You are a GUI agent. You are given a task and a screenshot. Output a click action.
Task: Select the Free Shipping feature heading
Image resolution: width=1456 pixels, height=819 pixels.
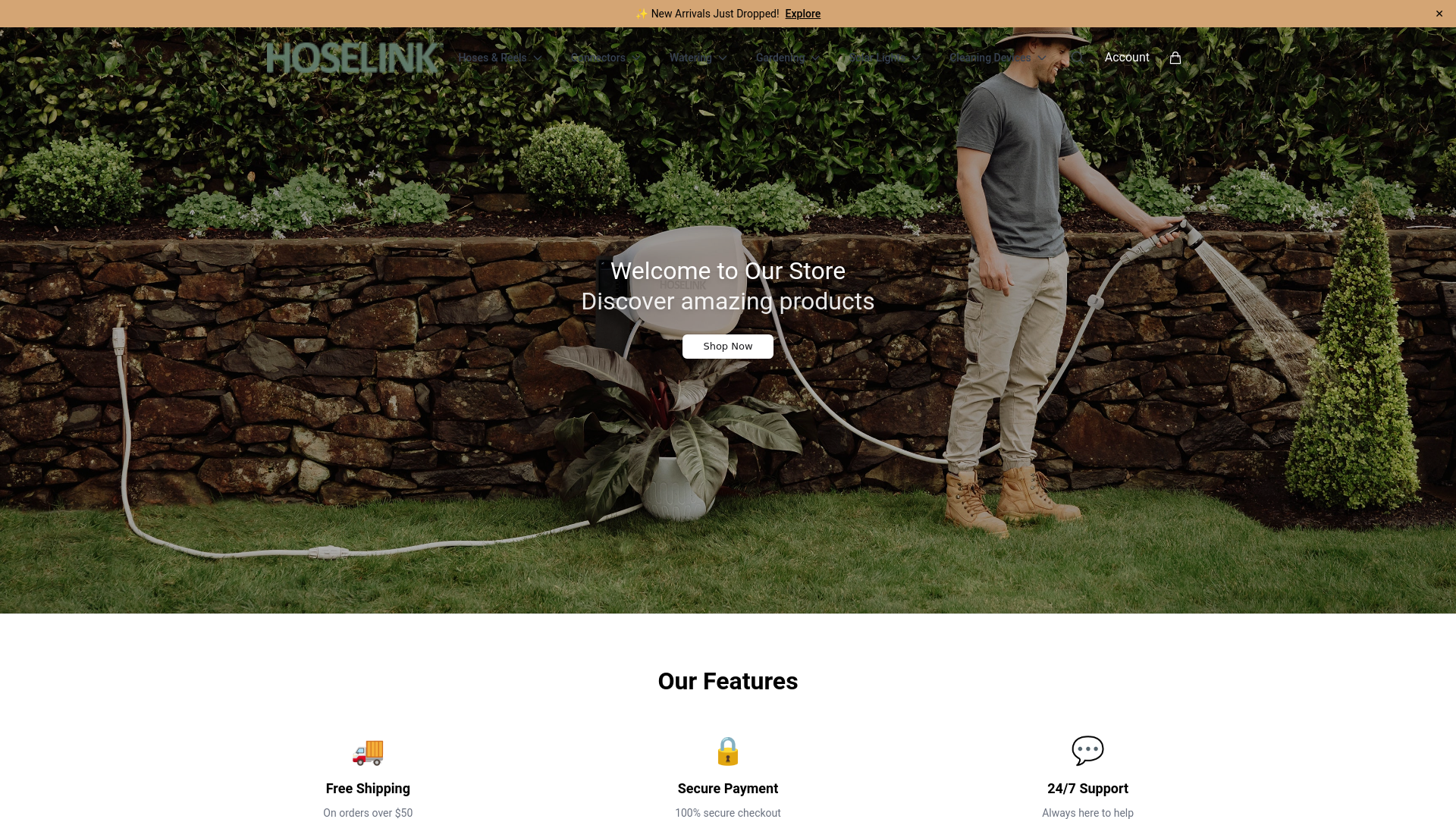click(368, 789)
